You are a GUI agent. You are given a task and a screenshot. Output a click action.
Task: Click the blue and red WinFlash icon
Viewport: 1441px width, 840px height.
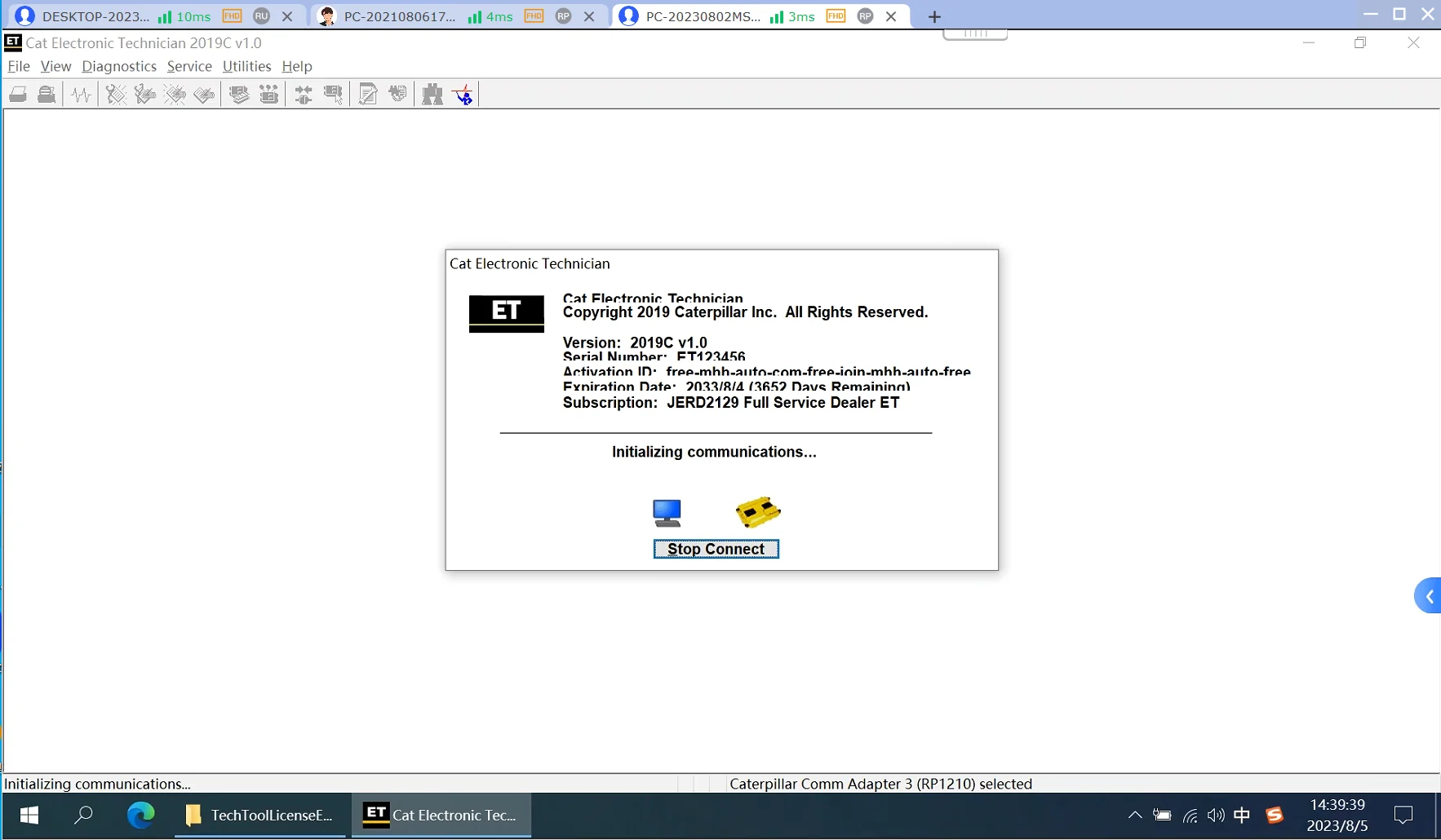463,95
